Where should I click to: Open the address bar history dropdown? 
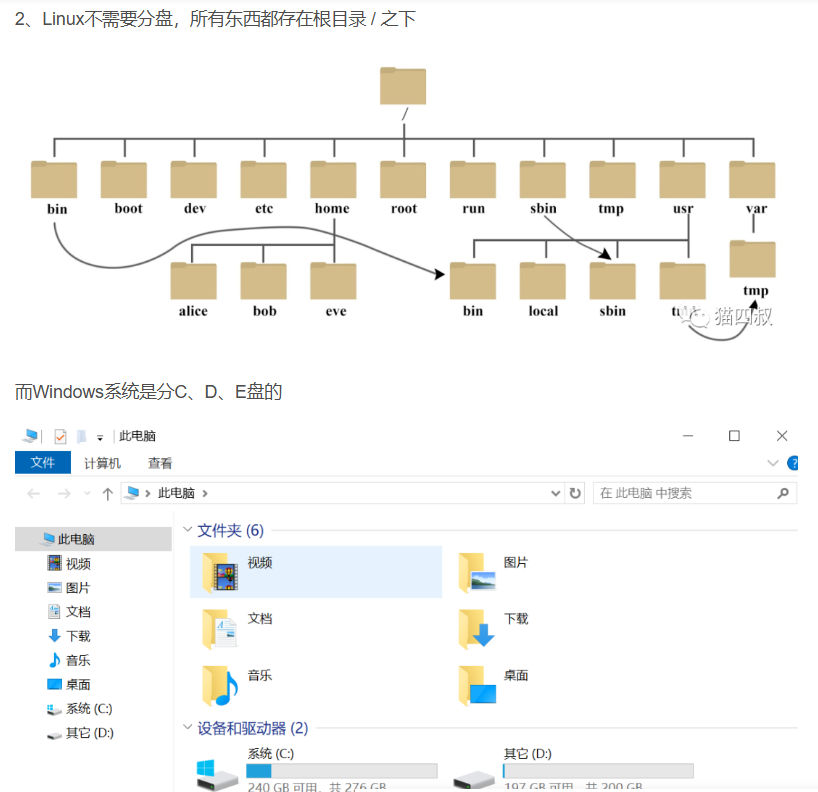557,493
